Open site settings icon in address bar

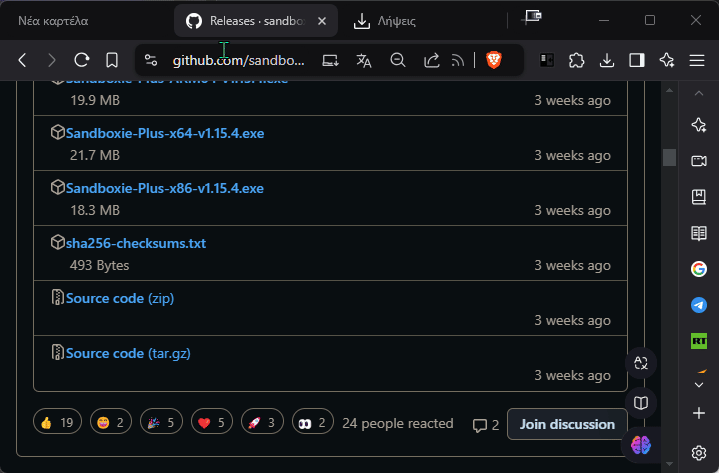(150, 60)
